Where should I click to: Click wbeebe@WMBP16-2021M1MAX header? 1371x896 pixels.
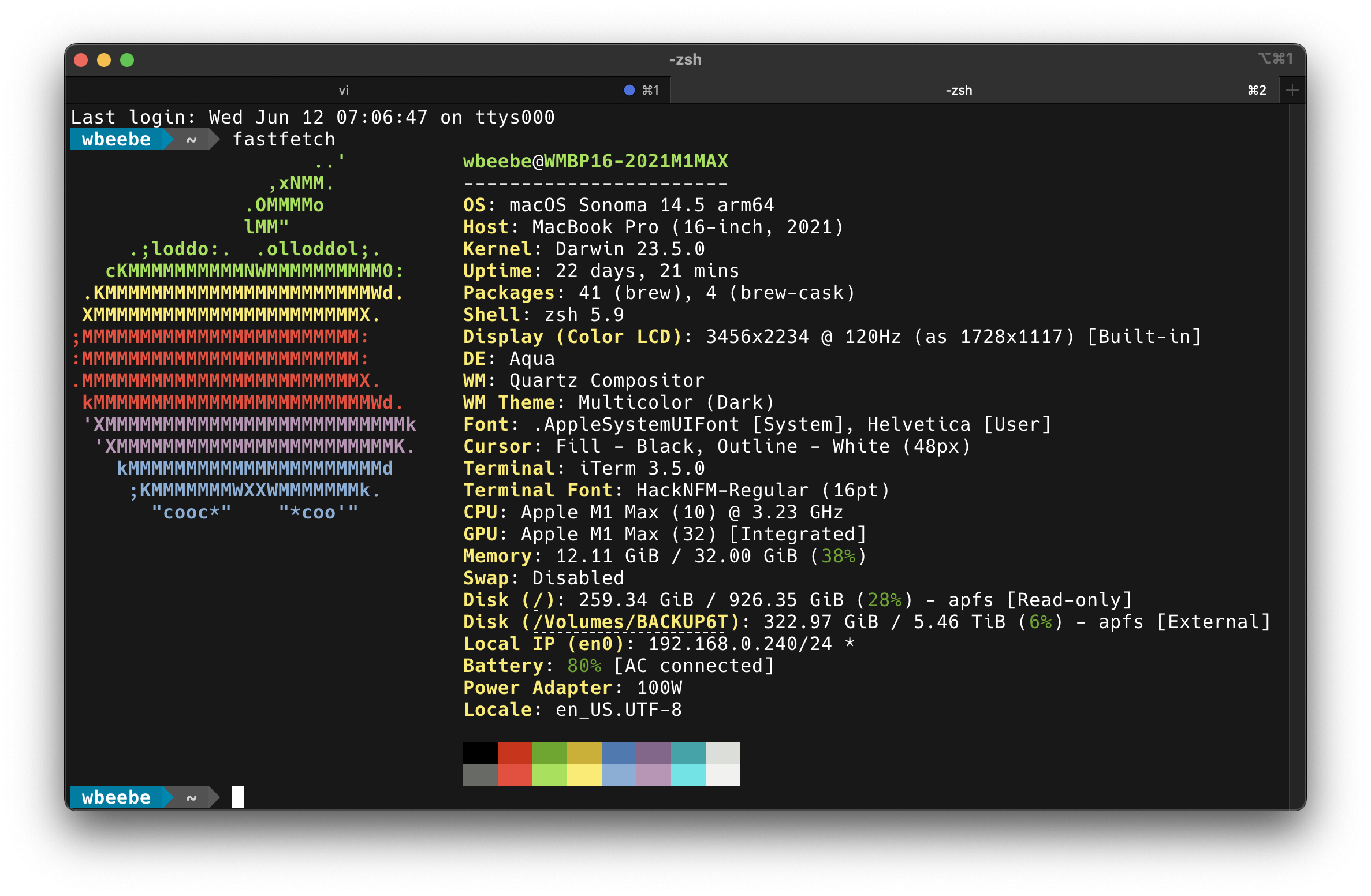click(595, 161)
